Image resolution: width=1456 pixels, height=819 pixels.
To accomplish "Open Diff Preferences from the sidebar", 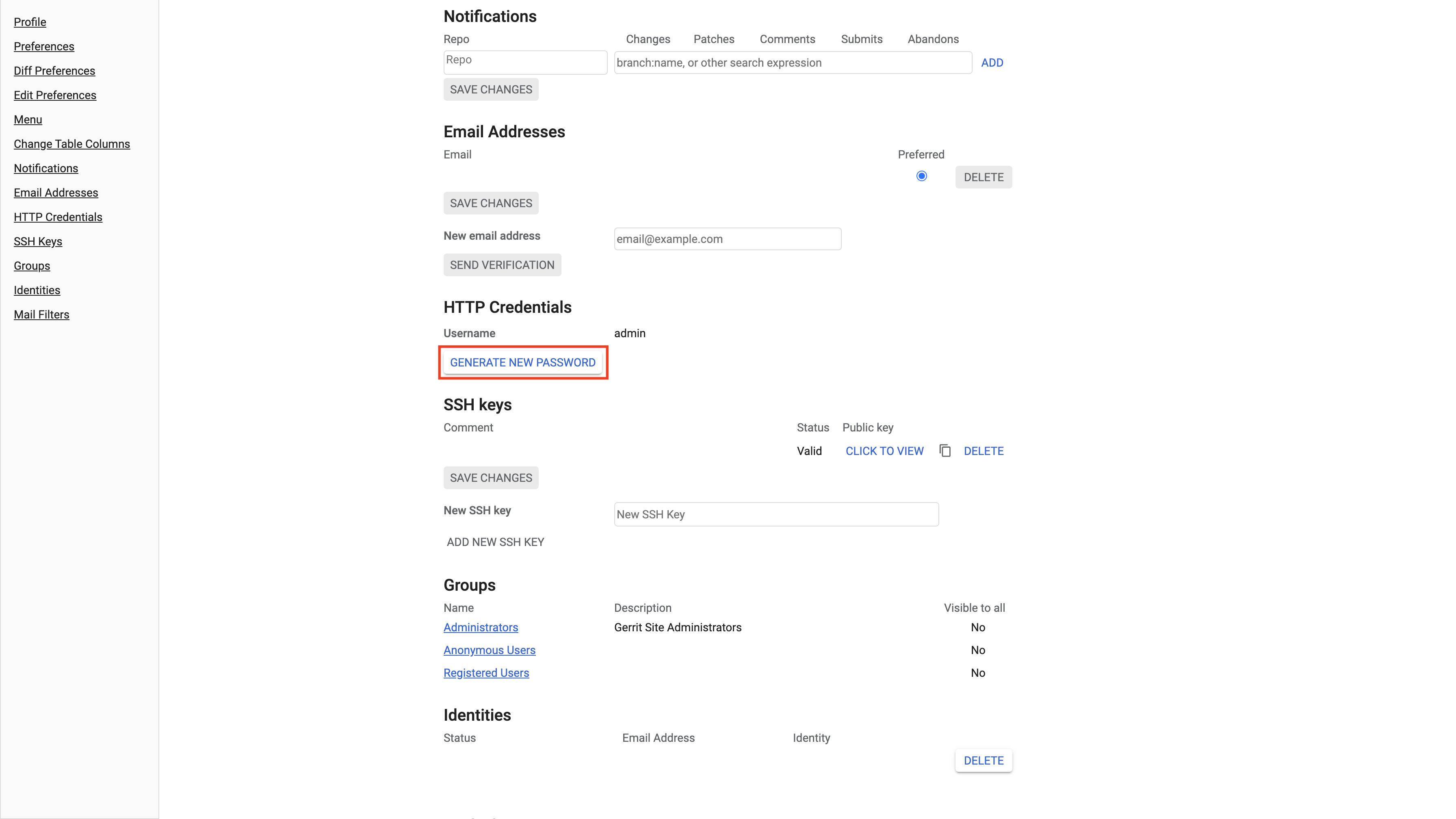I will pos(54,71).
